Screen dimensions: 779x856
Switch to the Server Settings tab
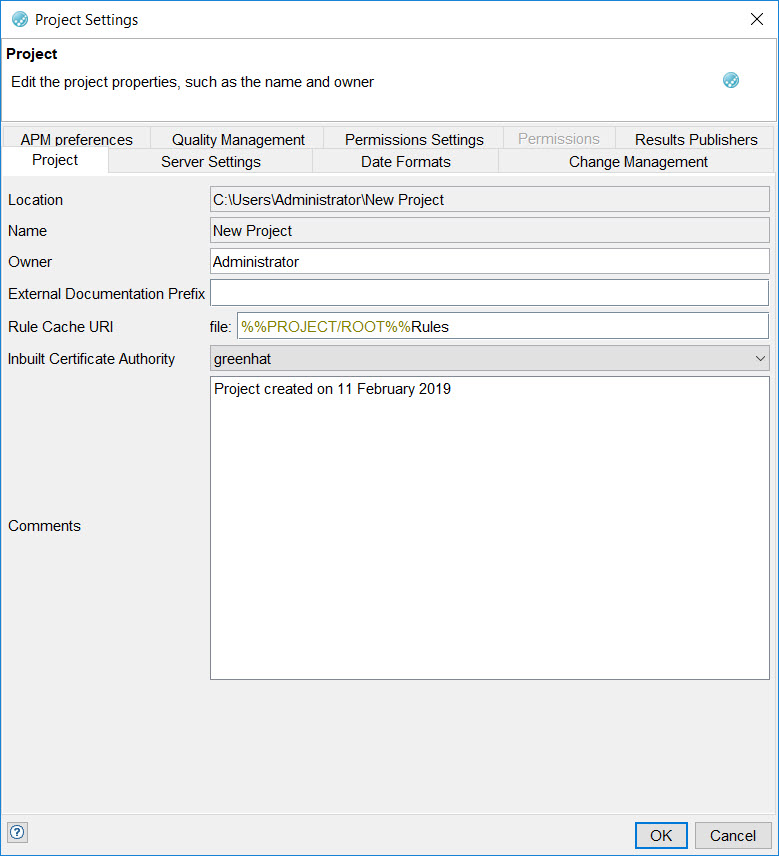point(210,161)
